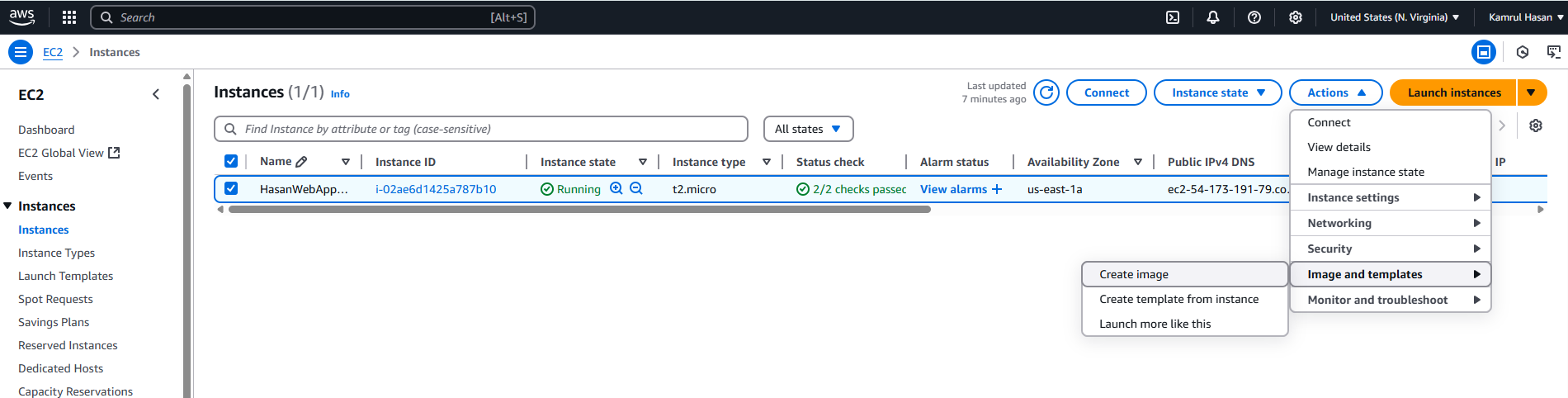Image resolution: width=1568 pixels, height=398 pixels.
Task: Collapse the EC2 sidebar with chevron
Action: (x=156, y=94)
